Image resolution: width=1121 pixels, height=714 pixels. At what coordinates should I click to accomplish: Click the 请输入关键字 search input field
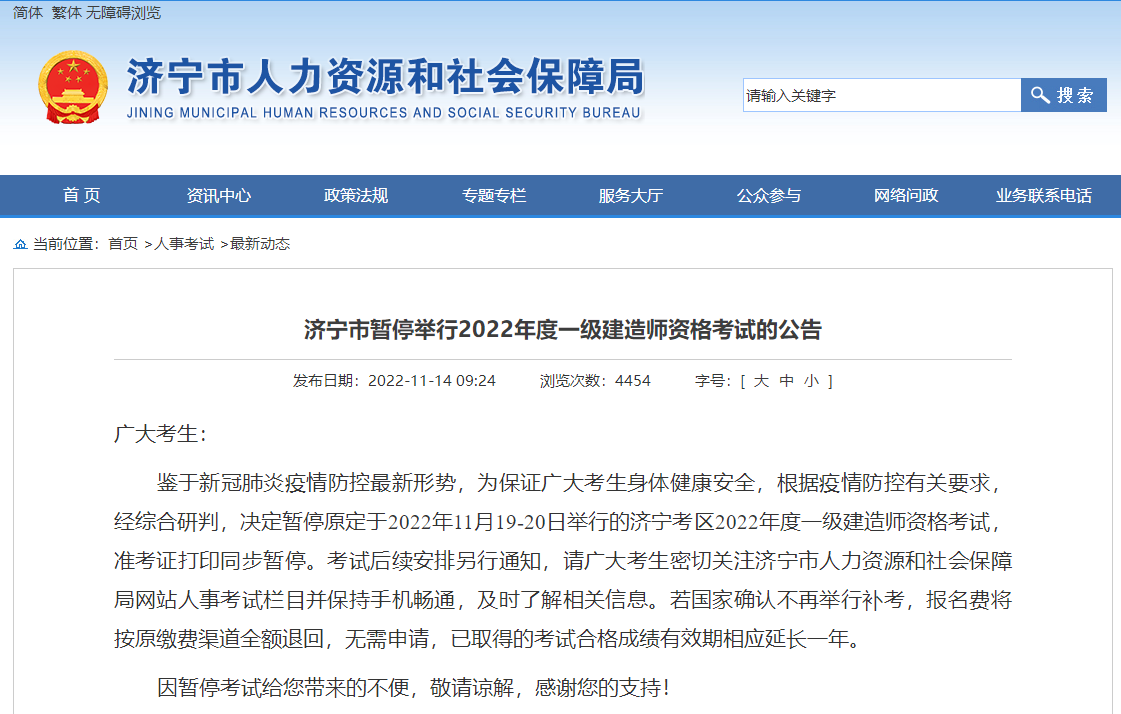[880, 95]
